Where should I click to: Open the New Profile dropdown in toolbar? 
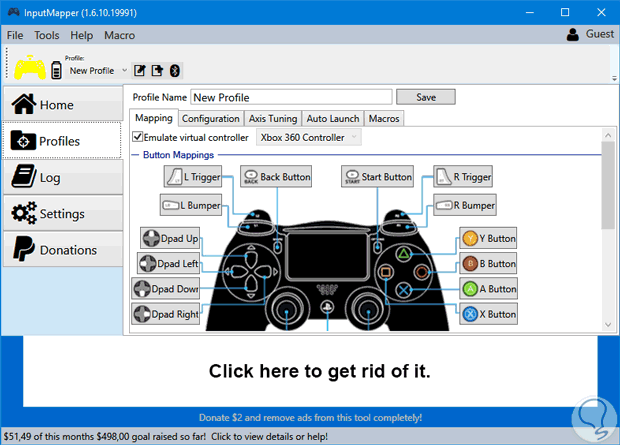pyautogui.click(x=98, y=71)
